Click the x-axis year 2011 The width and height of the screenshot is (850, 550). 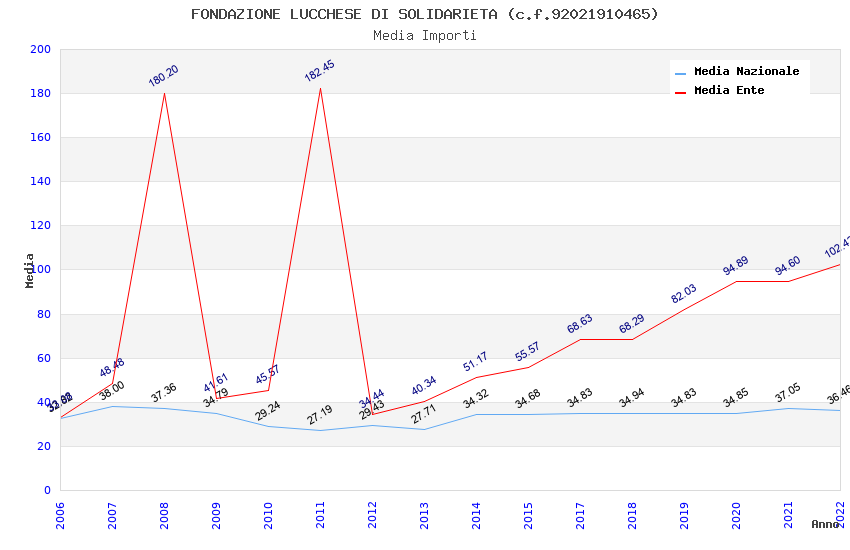tap(320, 516)
